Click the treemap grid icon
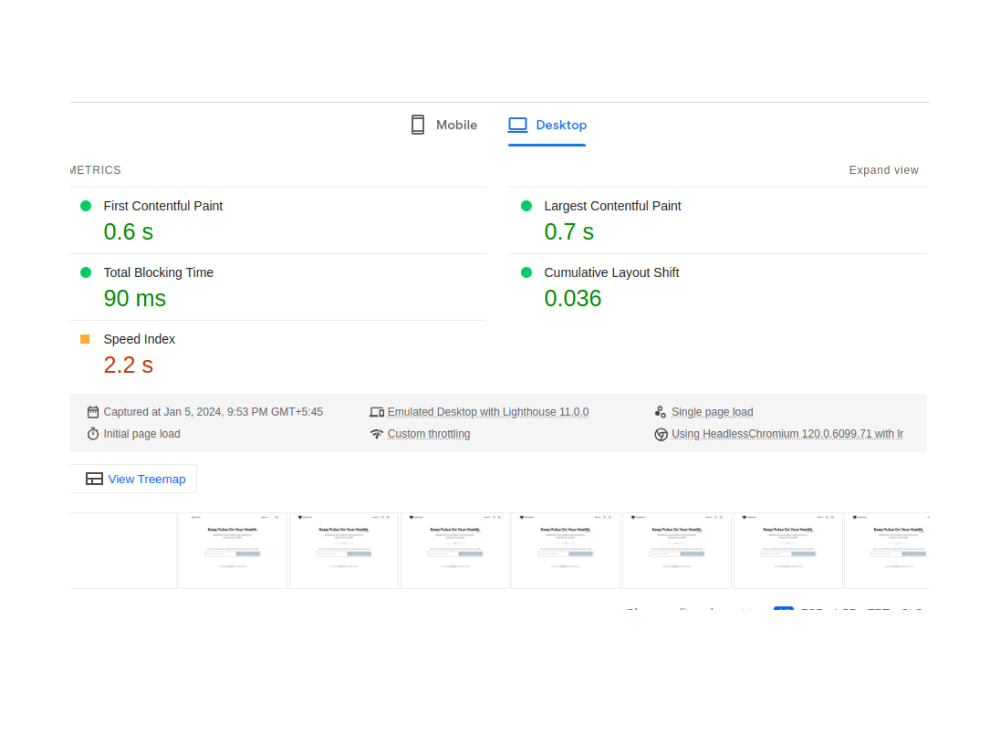Image resolution: width=1000 pixels, height=750 pixels. click(x=94, y=479)
